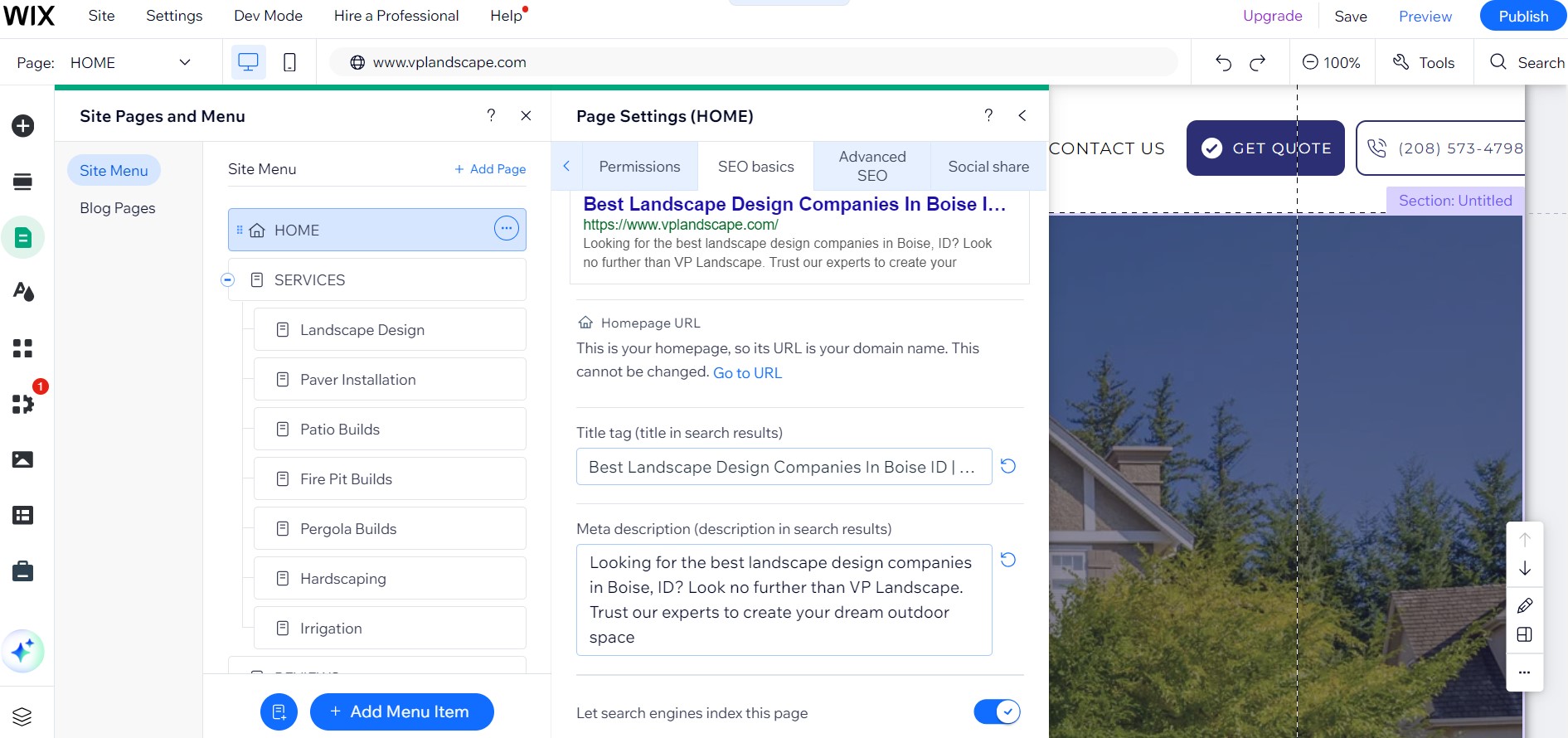Image resolution: width=1568 pixels, height=738 pixels.
Task: Toggle Let search engines index this page
Action: [997, 711]
